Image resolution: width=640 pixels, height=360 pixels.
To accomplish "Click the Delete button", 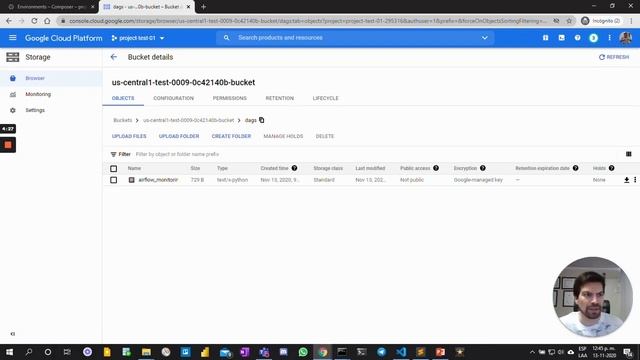I will (x=324, y=136).
